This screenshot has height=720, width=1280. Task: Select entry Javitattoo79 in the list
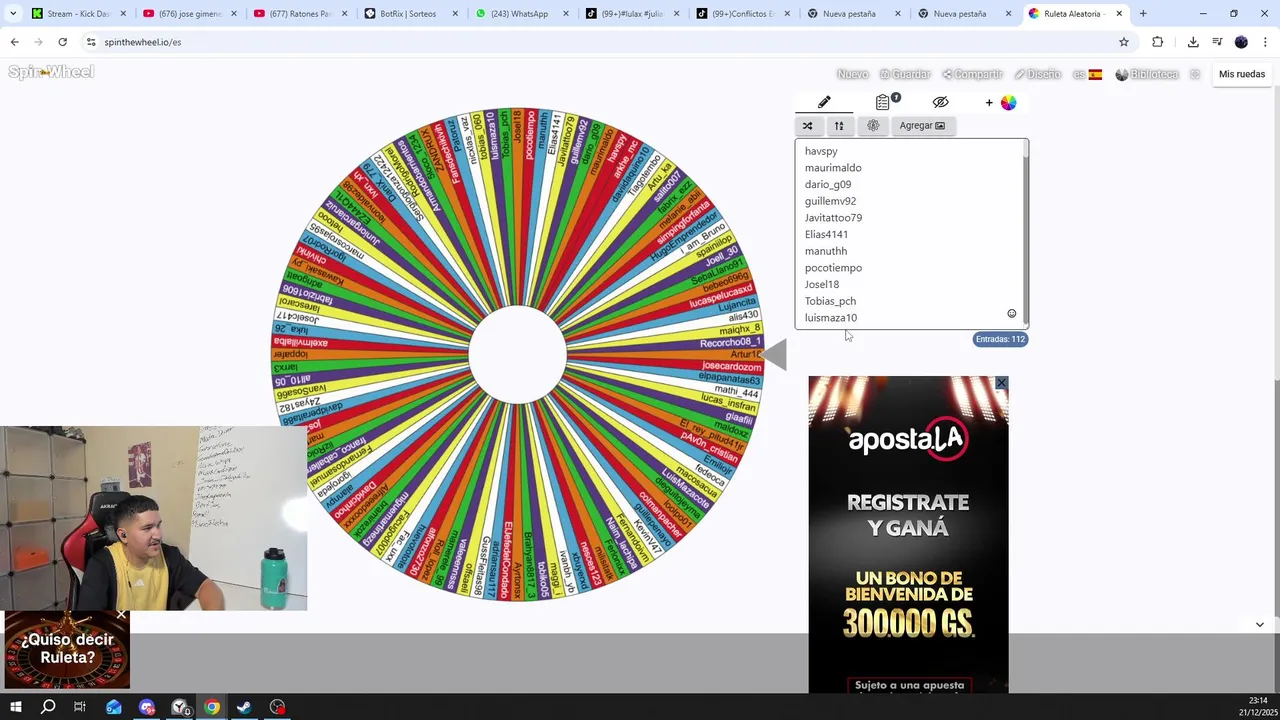pos(833,218)
